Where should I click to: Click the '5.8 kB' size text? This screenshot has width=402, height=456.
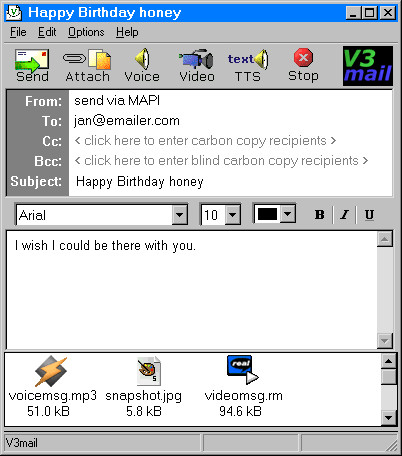coord(144,411)
